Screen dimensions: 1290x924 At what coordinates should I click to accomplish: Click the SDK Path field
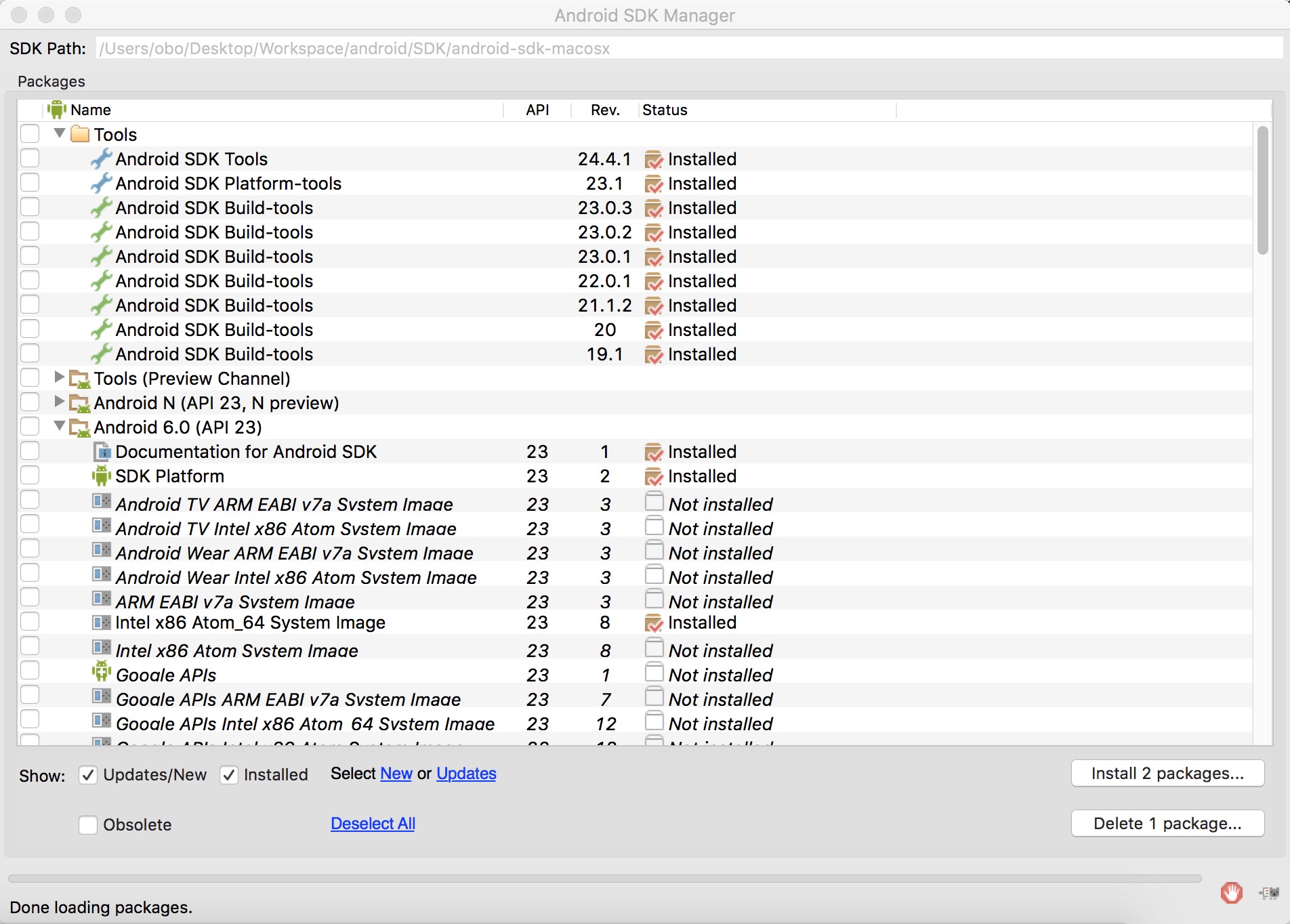688,48
